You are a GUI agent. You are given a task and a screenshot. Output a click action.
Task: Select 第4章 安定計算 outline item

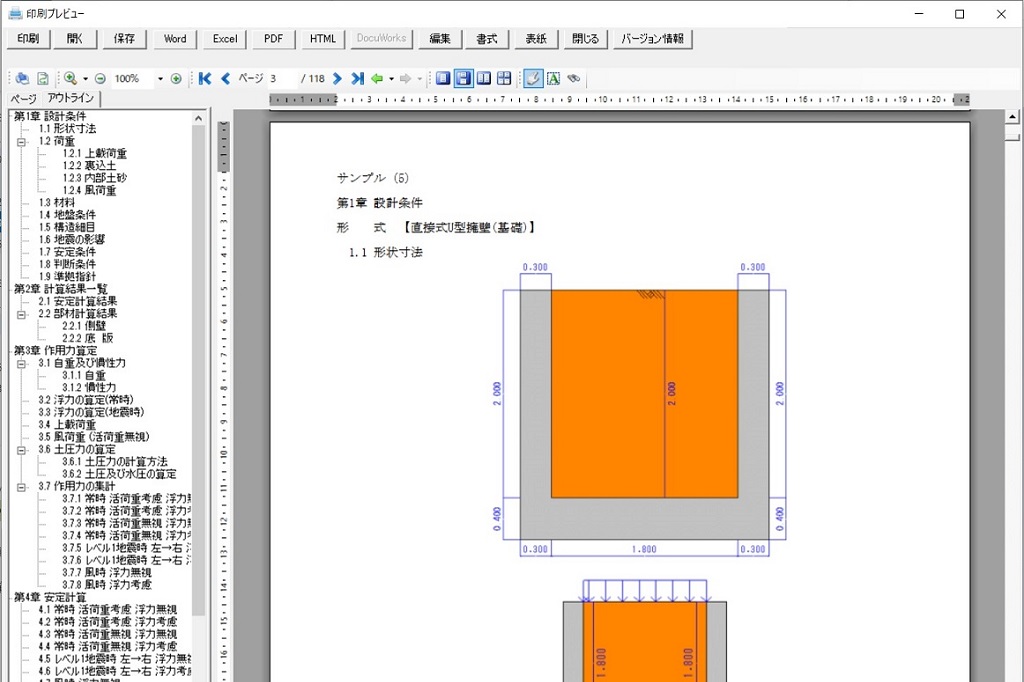pos(50,597)
